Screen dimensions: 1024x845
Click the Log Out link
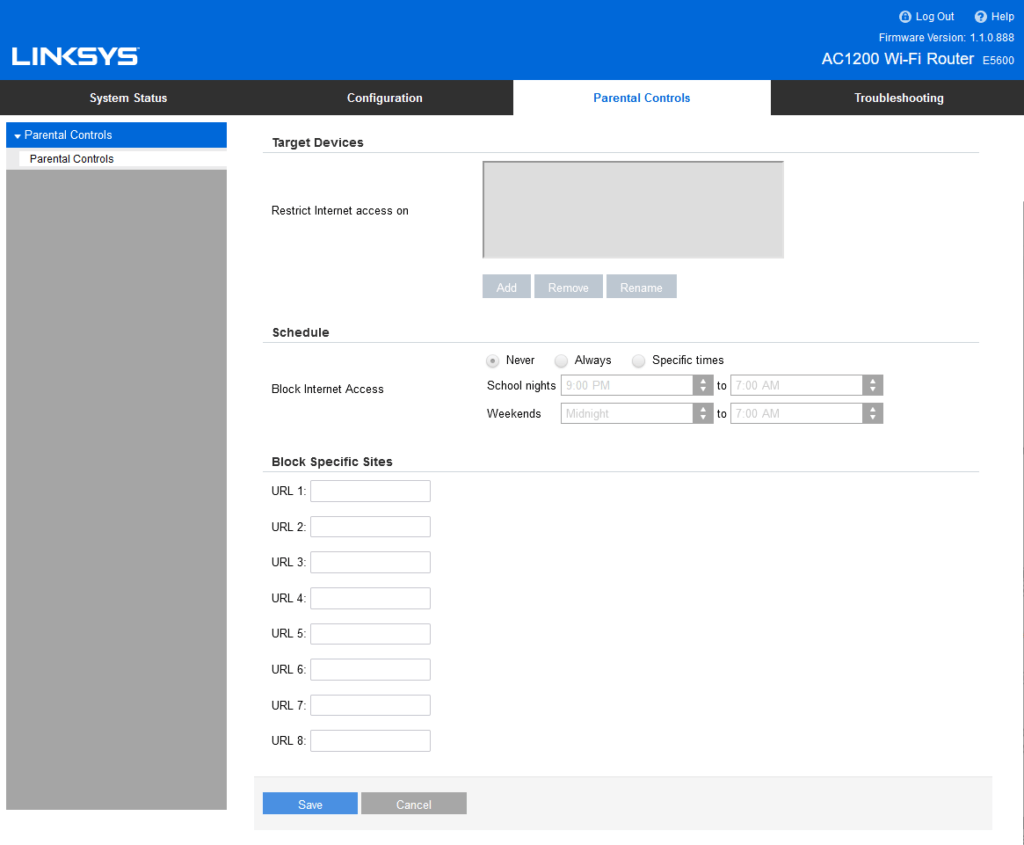pos(935,17)
